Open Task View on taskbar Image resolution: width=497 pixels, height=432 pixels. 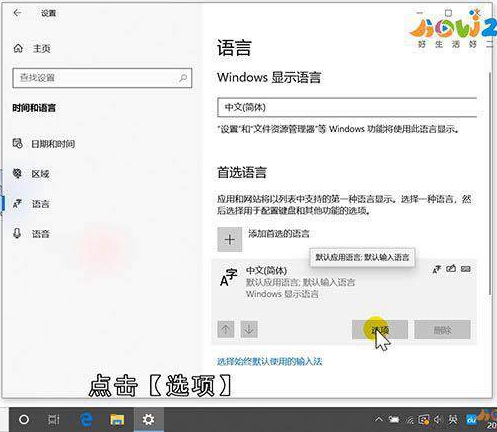click(x=54, y=419)
